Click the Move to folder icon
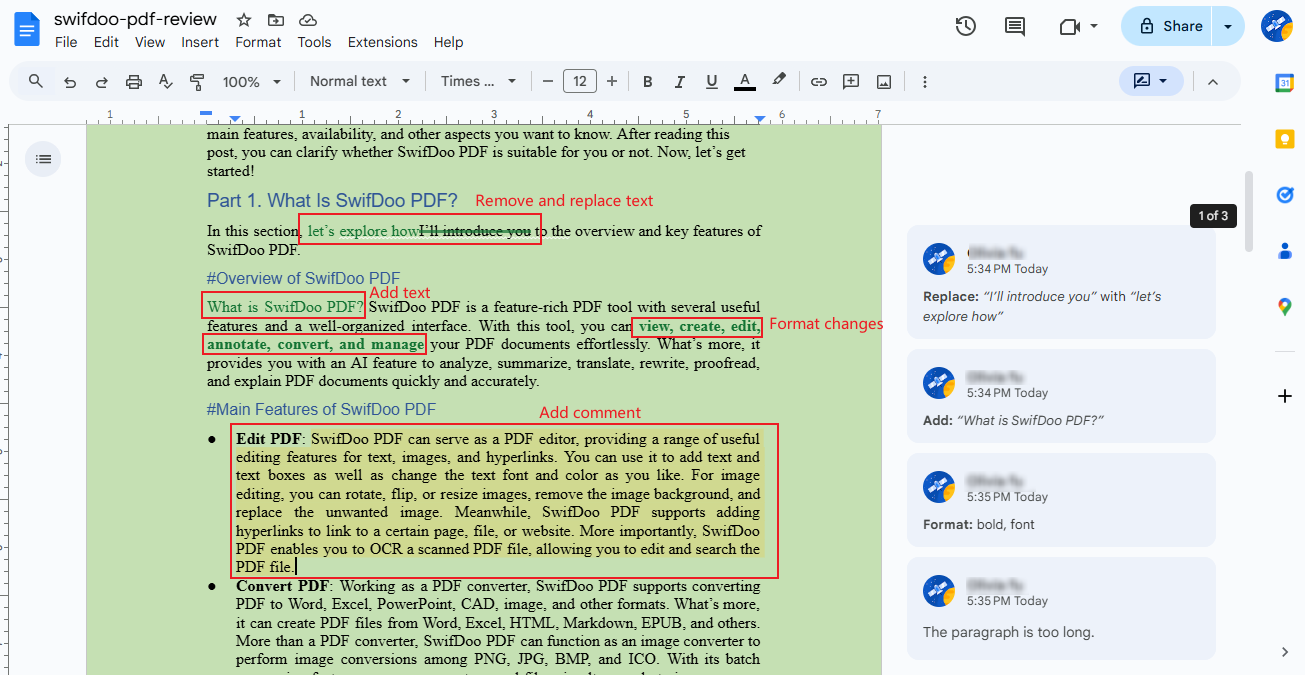 pos(276,20)
